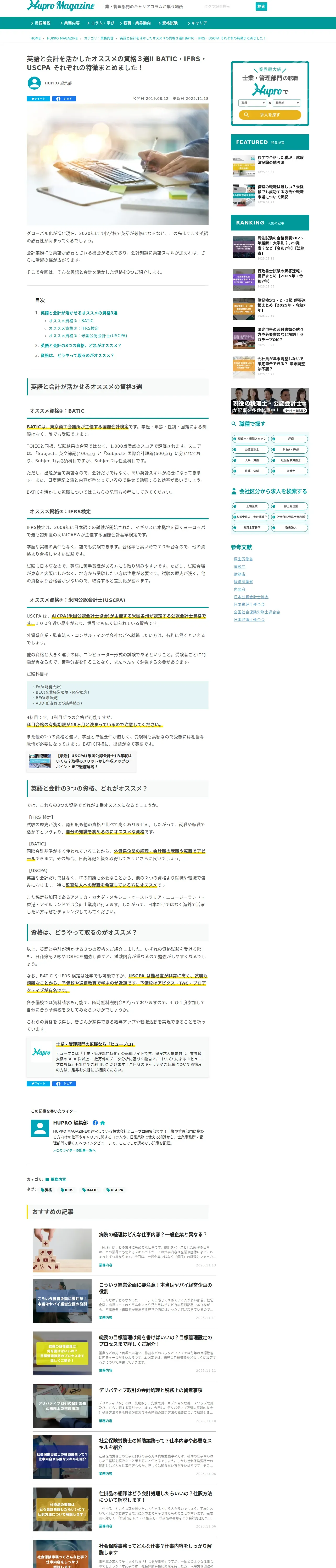
Task: Click author avatar icon below article title
Action: coord(34,83)
